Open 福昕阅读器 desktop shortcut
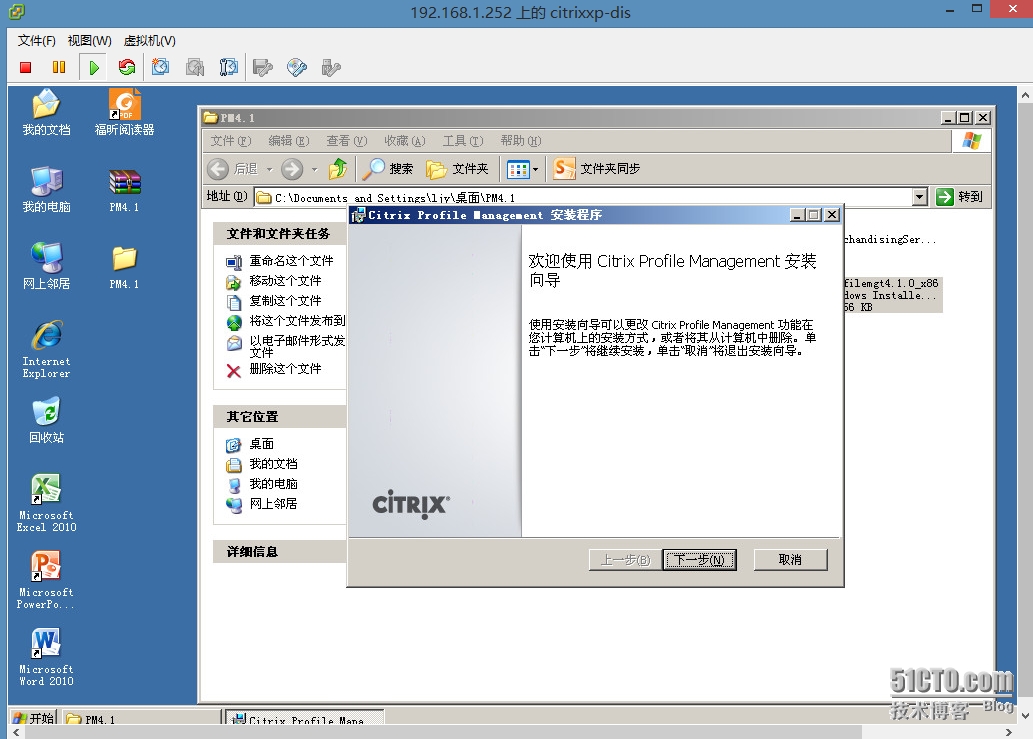Image resolution: width=1033 pixels, height=739 pixels. pyautogui.click(x=125, y=112)
